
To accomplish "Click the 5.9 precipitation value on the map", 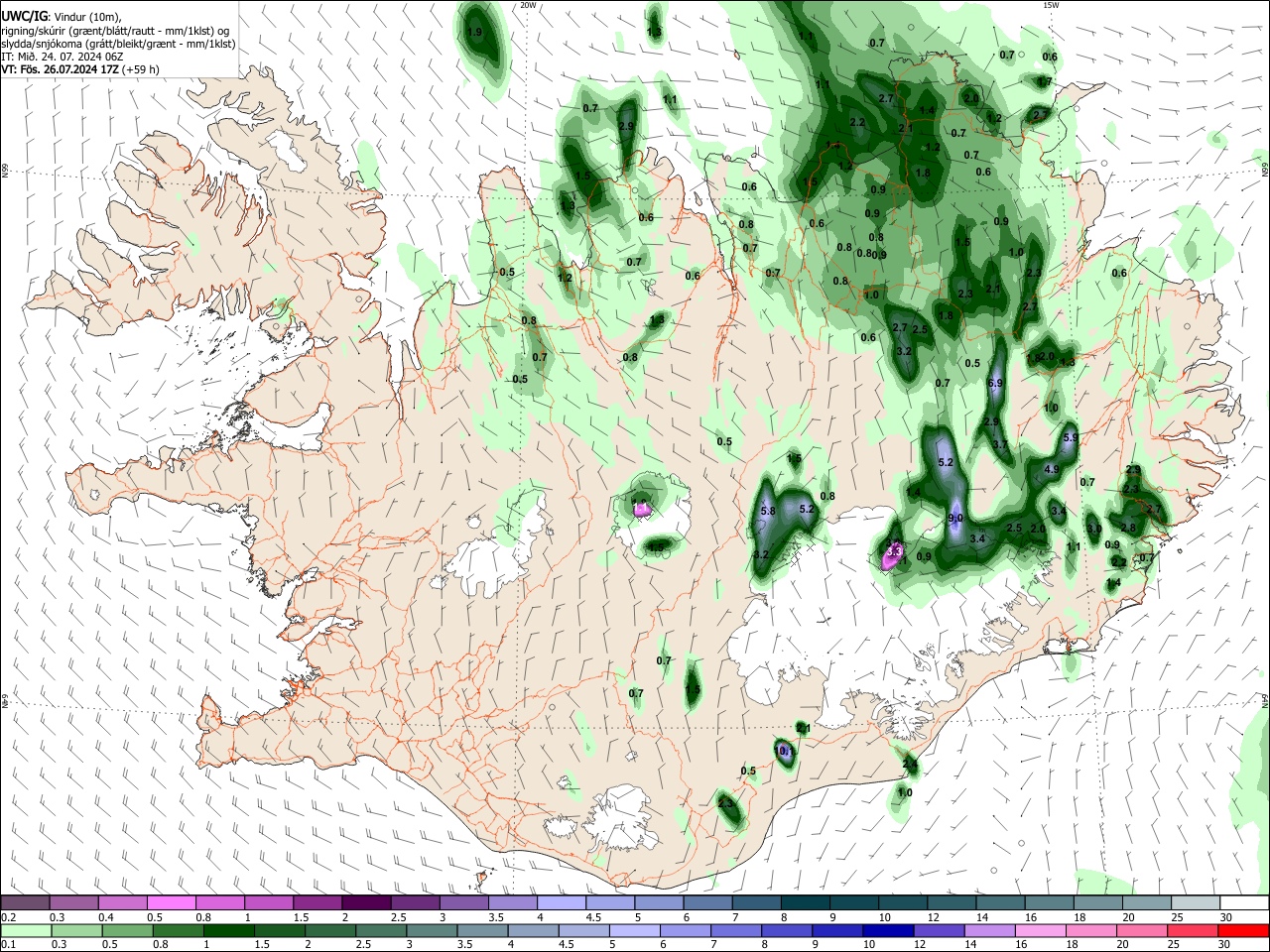I will [x=1071, y=437].
